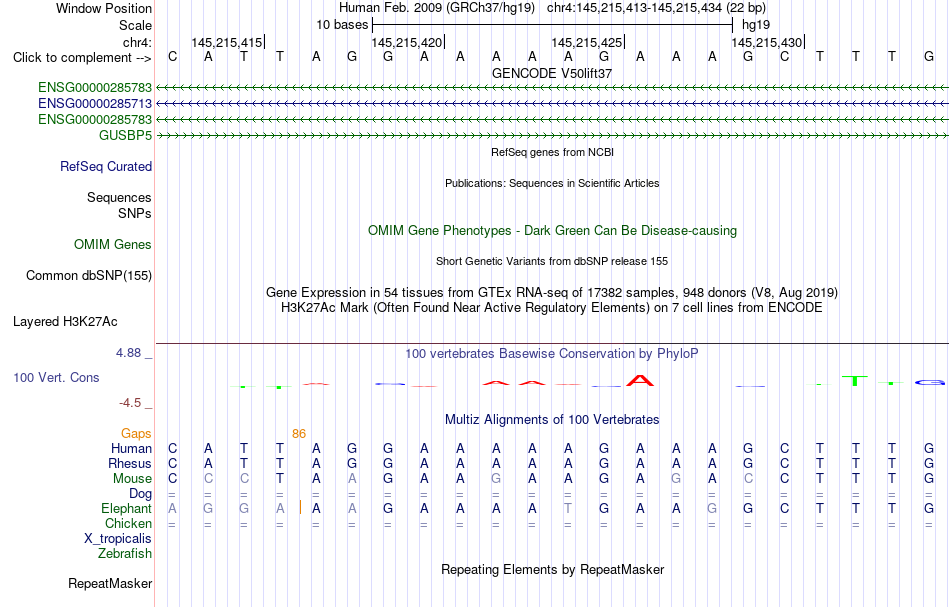Click the Common dbSNP(155) track label
The width and height of the screenshot is (950, 607).
click(x=89, y=276)
